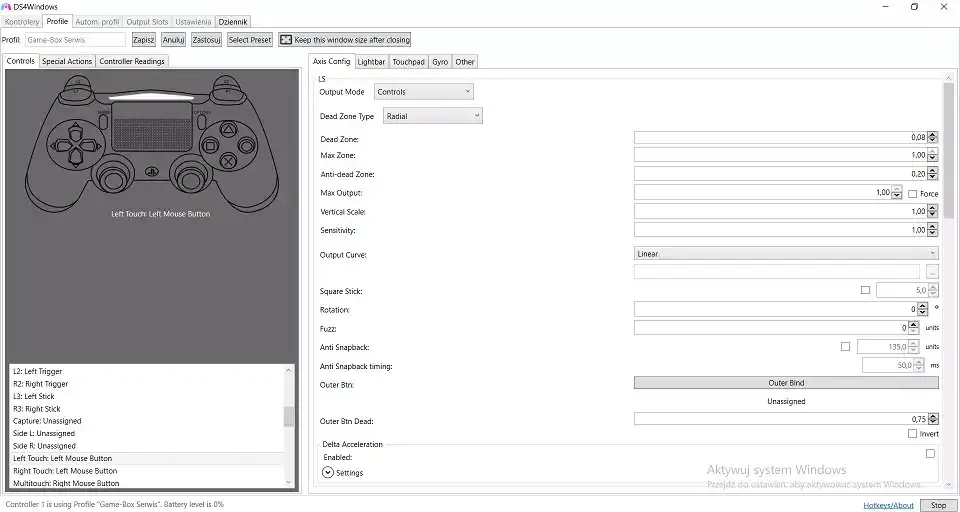The width and height of the screenshot is (960, 512).
Task: Click the L2 trigger on controller image
Action: click(77, 80)
